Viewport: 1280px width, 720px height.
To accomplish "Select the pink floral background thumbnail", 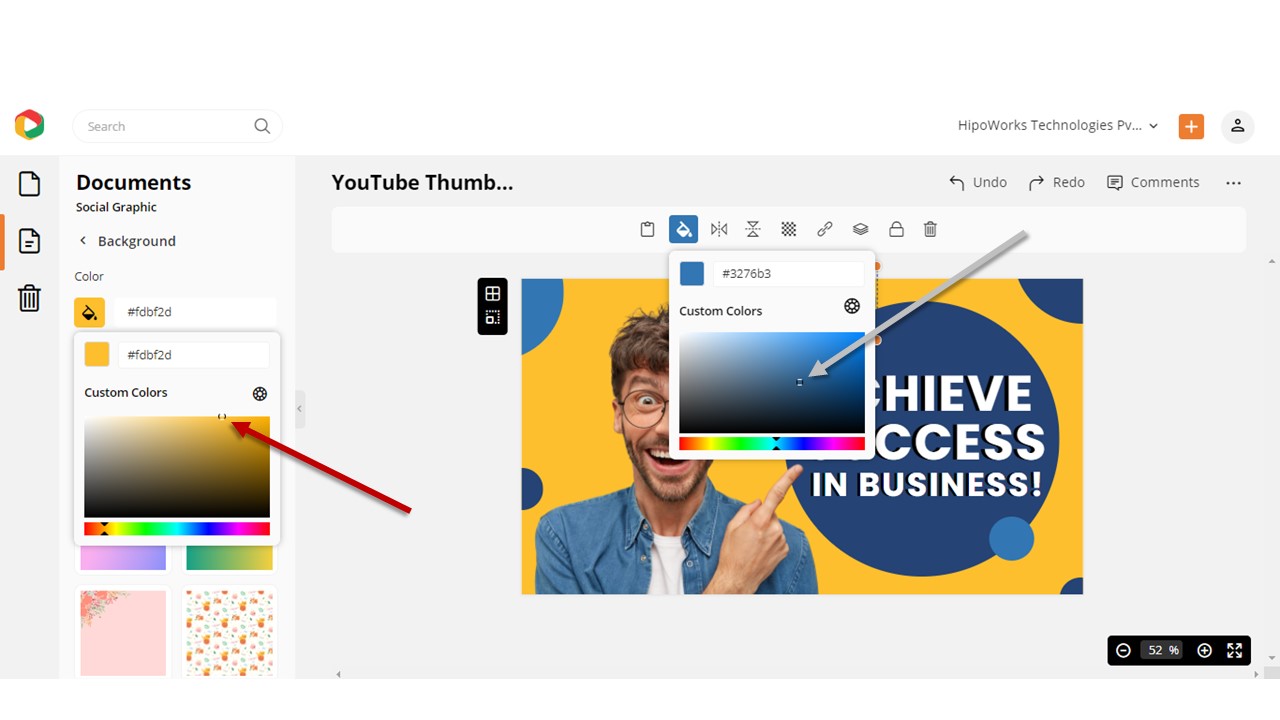I will click(x=123, y=632).
